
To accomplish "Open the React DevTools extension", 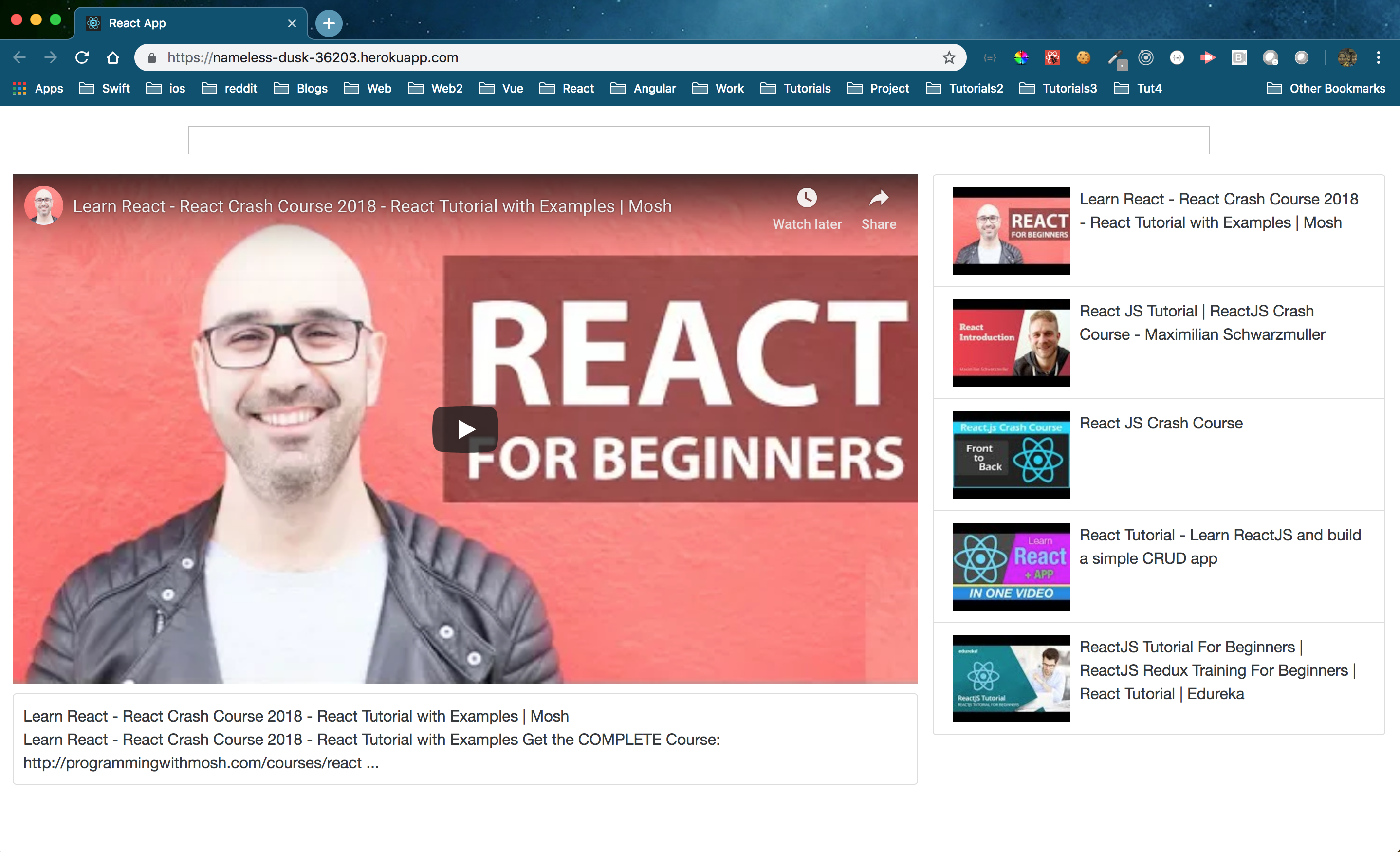I will [x=1052, y=57].
